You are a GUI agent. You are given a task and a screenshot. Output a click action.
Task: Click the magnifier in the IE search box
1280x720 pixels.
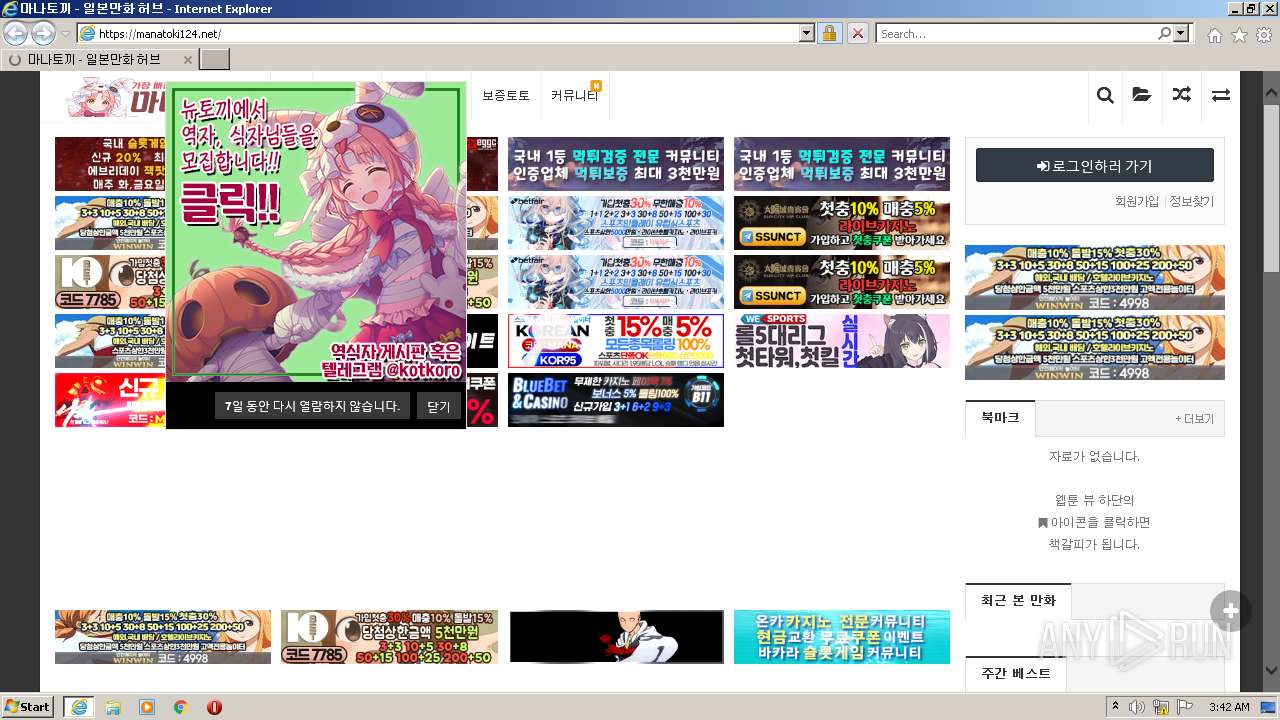[x=1164, y=33]
